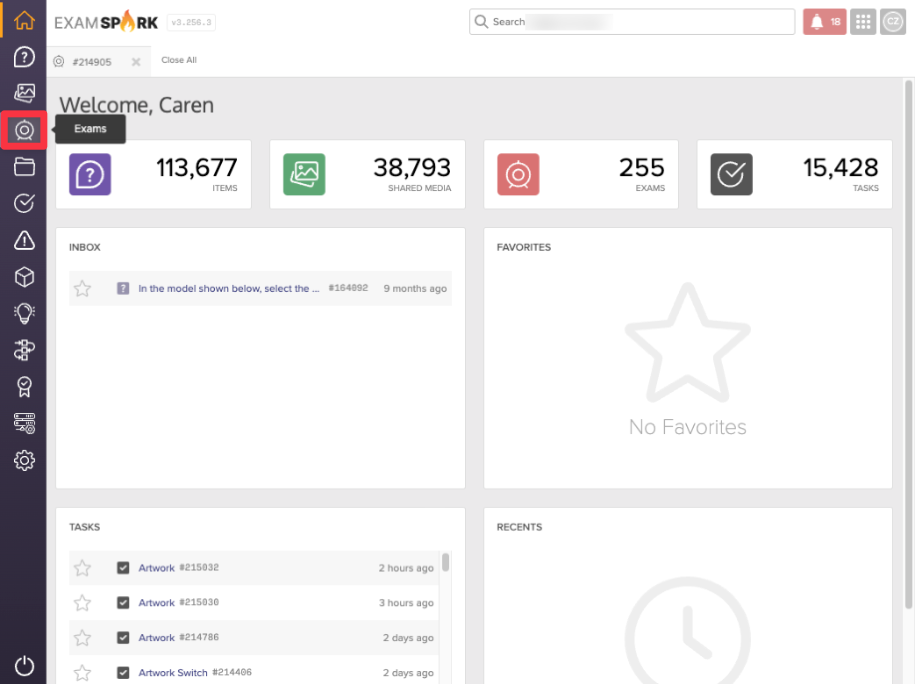The image size is (915, 684).
Task: Open the notifications bell showing 18
Action: pos(824,22)
